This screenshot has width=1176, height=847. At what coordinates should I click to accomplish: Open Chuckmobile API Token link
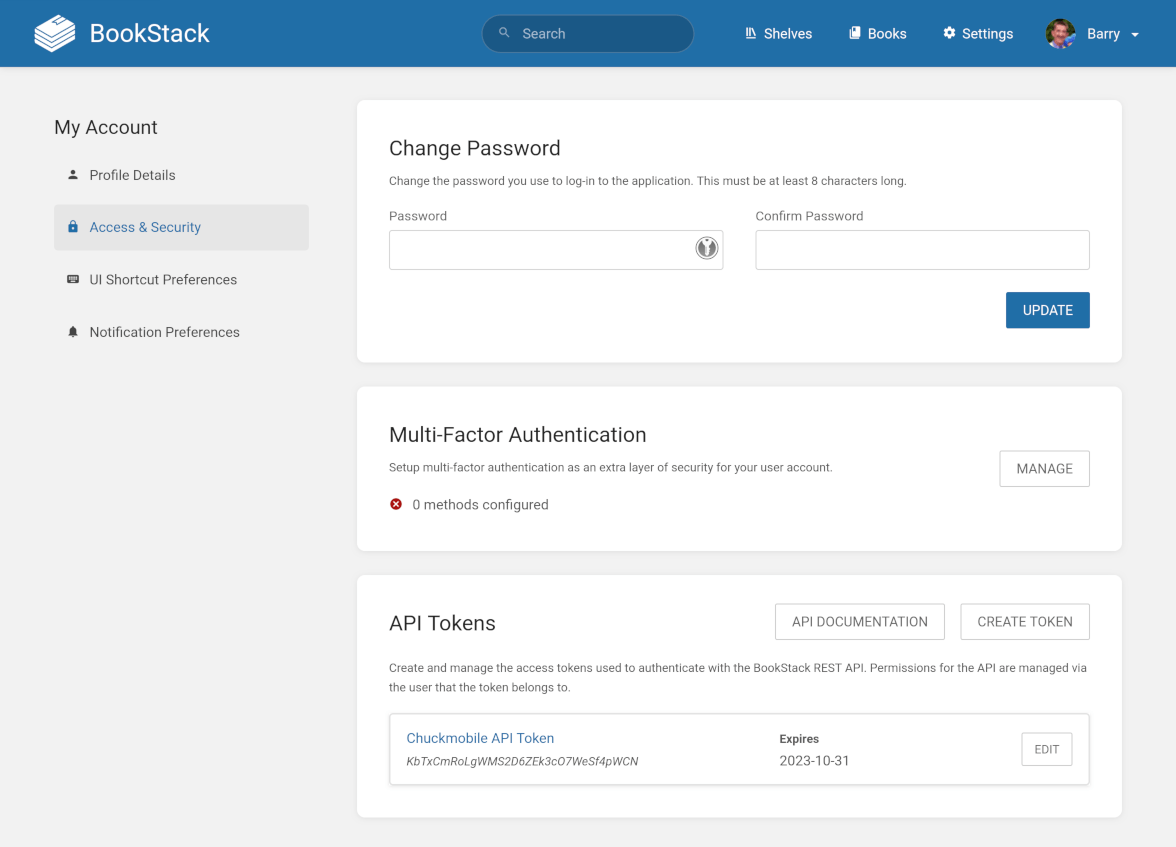coord(480,738)
